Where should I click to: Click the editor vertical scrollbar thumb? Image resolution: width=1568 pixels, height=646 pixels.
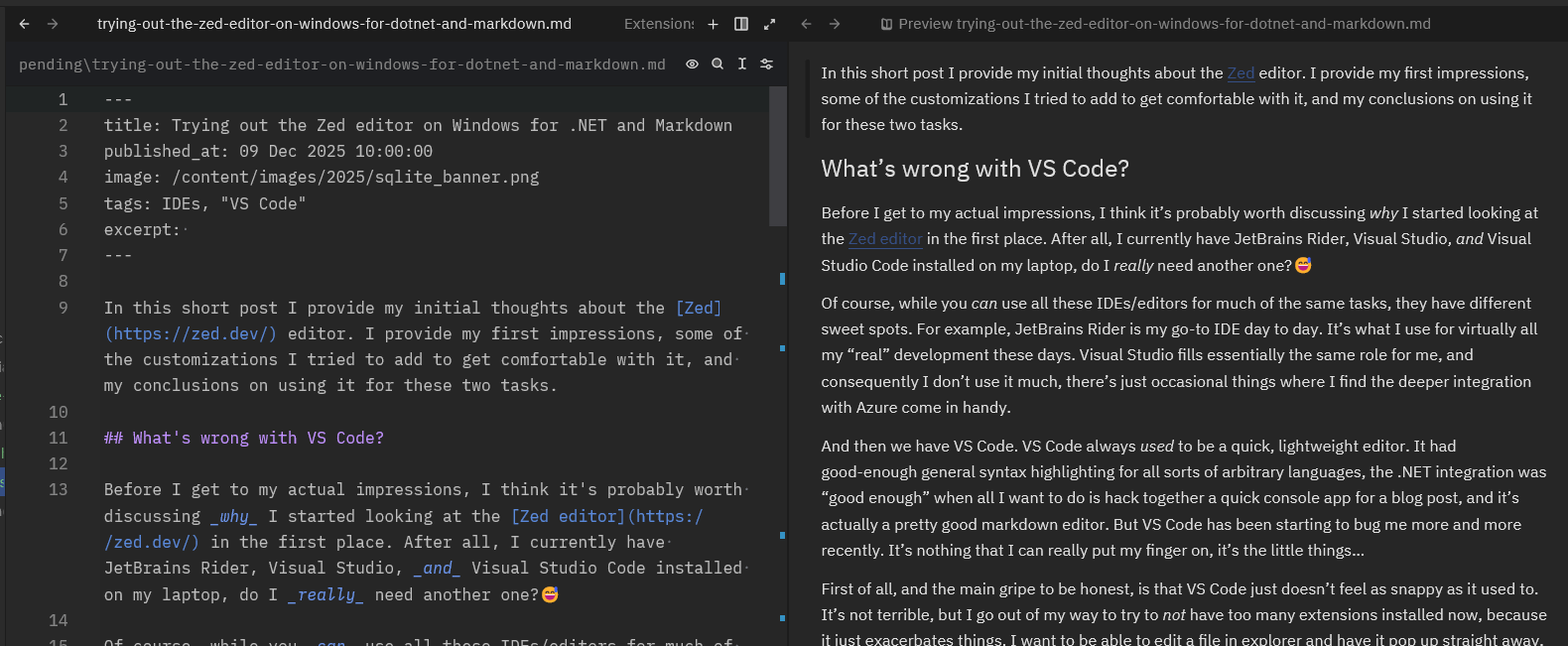(778, 157)
